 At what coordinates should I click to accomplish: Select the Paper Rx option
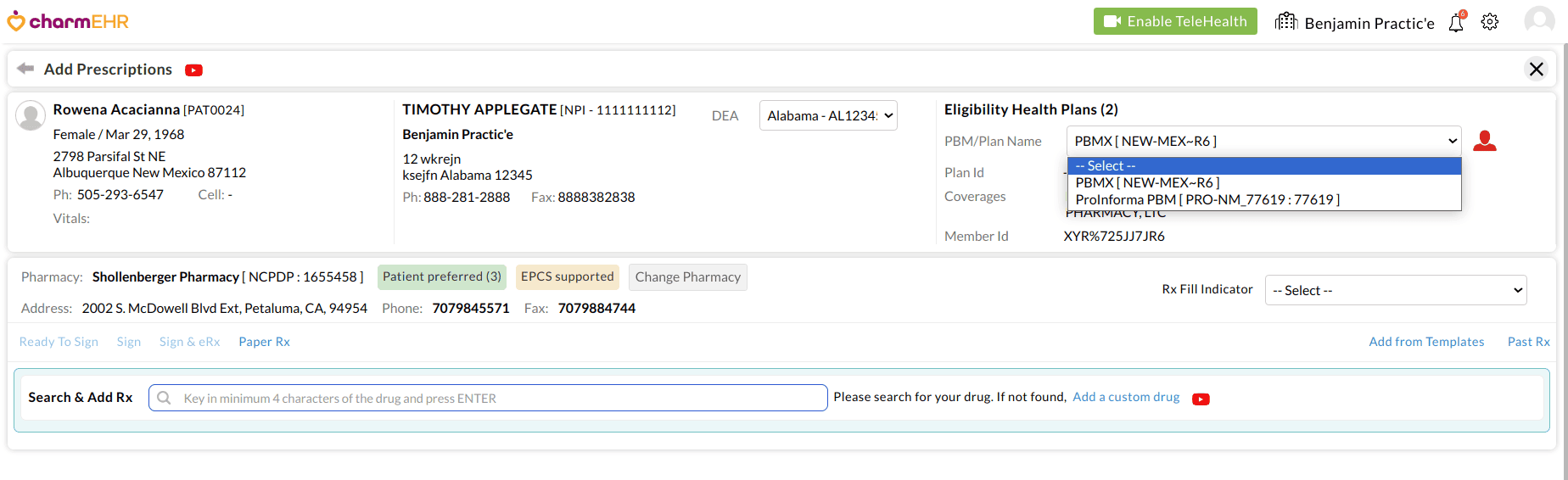click(x=264, y=342)
